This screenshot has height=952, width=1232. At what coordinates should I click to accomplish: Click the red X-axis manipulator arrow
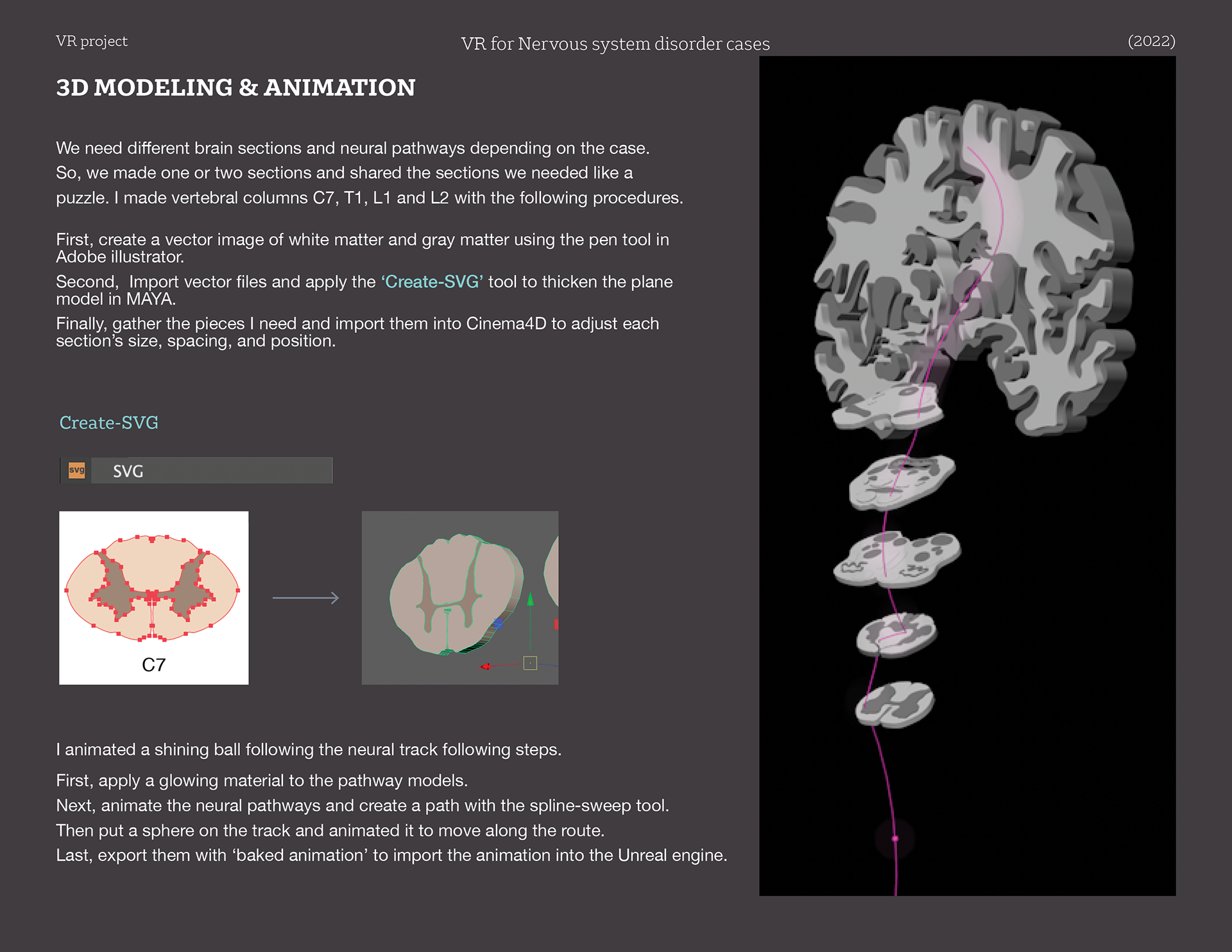[486, 667]
